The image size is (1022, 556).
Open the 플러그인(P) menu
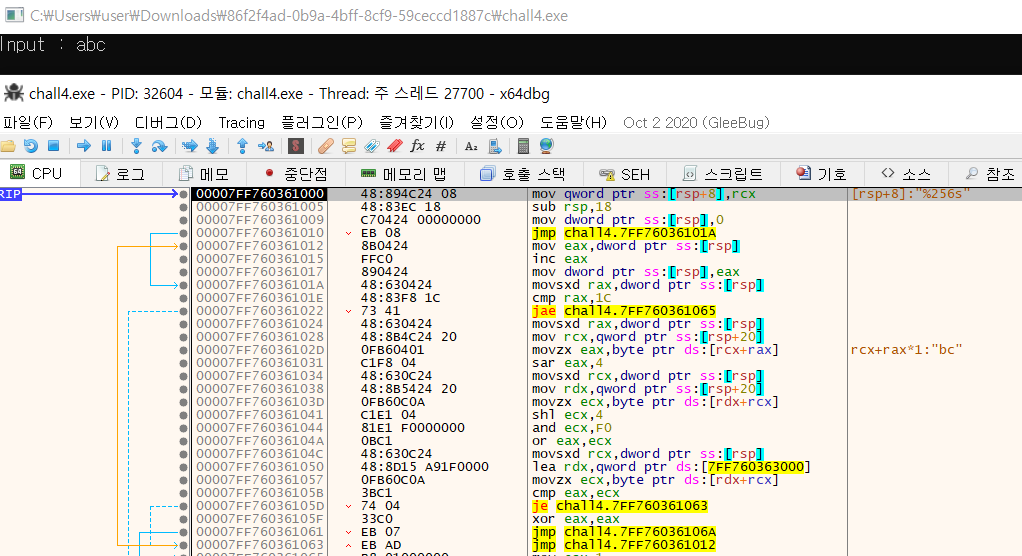322,123
